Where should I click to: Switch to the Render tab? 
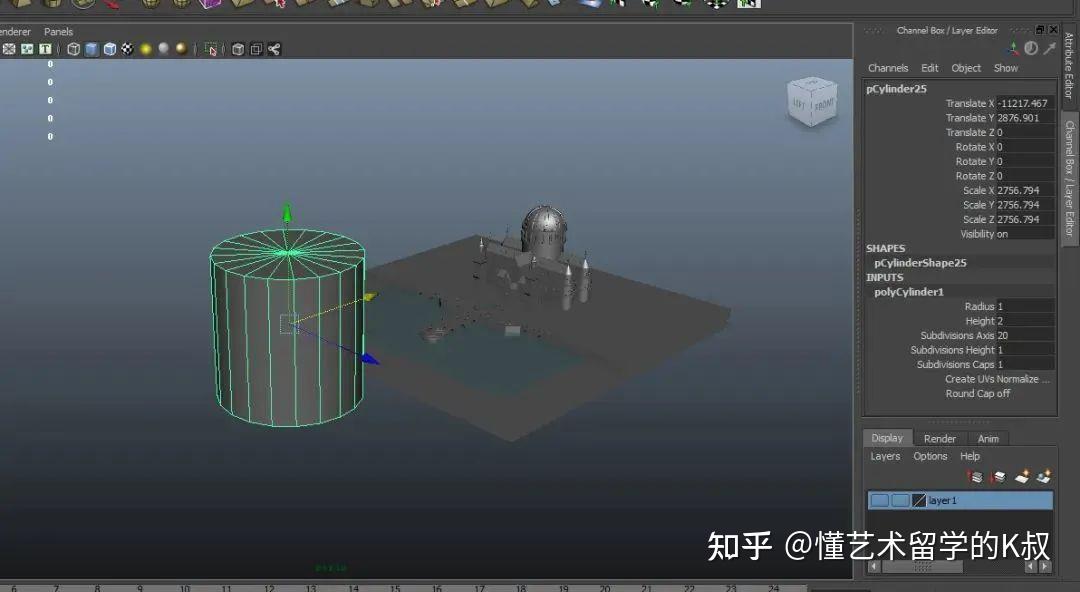939,438
